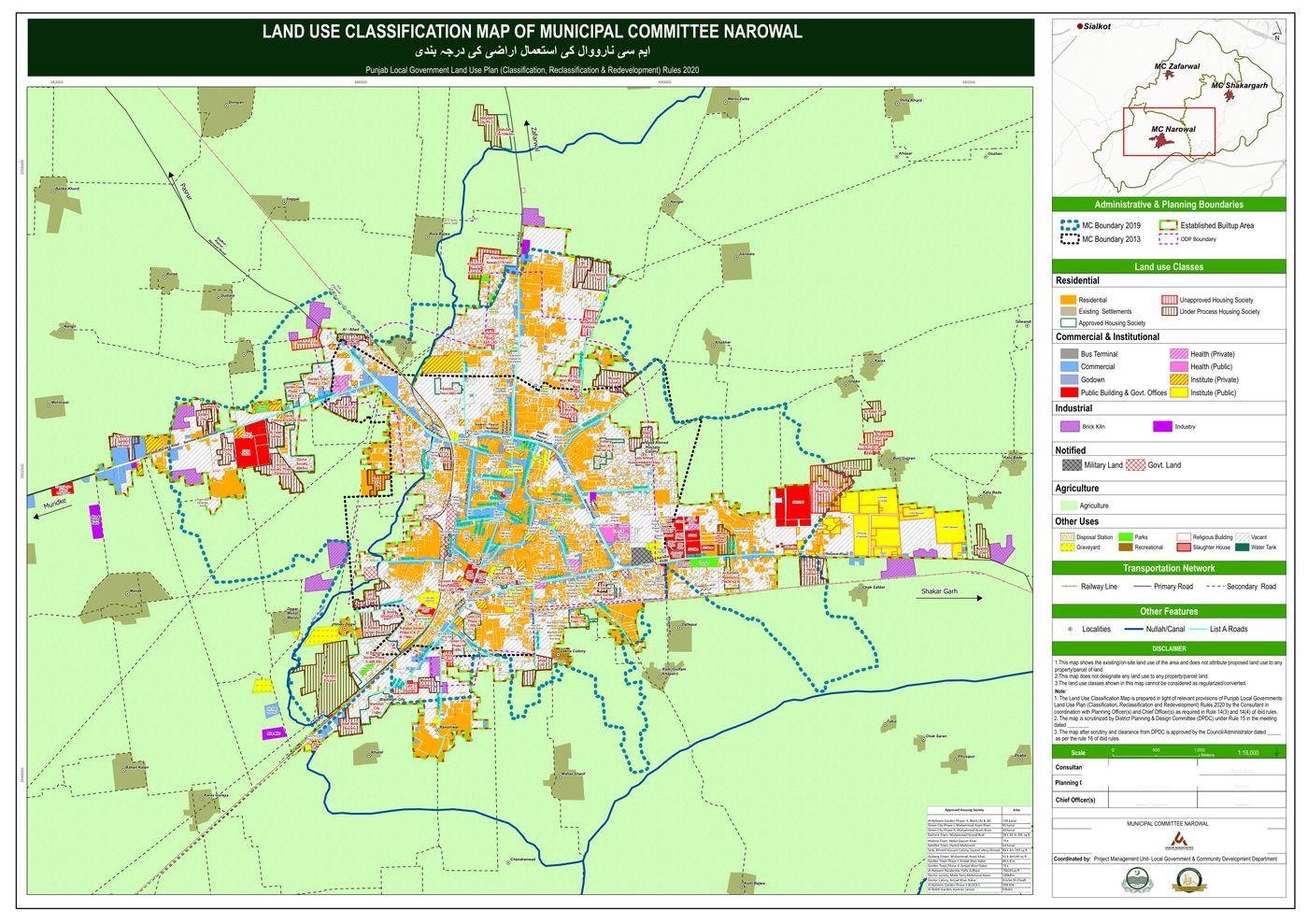Image resolution: width=1308 pixels, height=924 pixels.
Task: Click the Nullah/Canal blue line symbol
Action: pyautogui.click(x=1133, y=630)
